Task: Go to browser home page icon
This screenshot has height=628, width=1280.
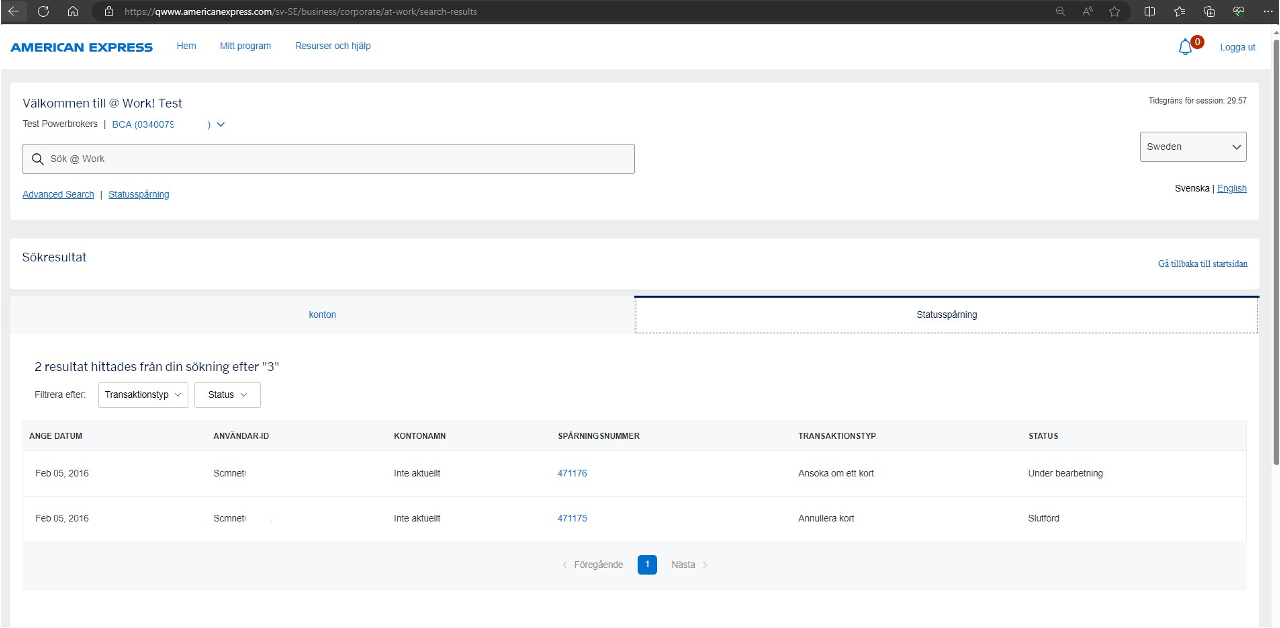Action: [x=73, y=11]
